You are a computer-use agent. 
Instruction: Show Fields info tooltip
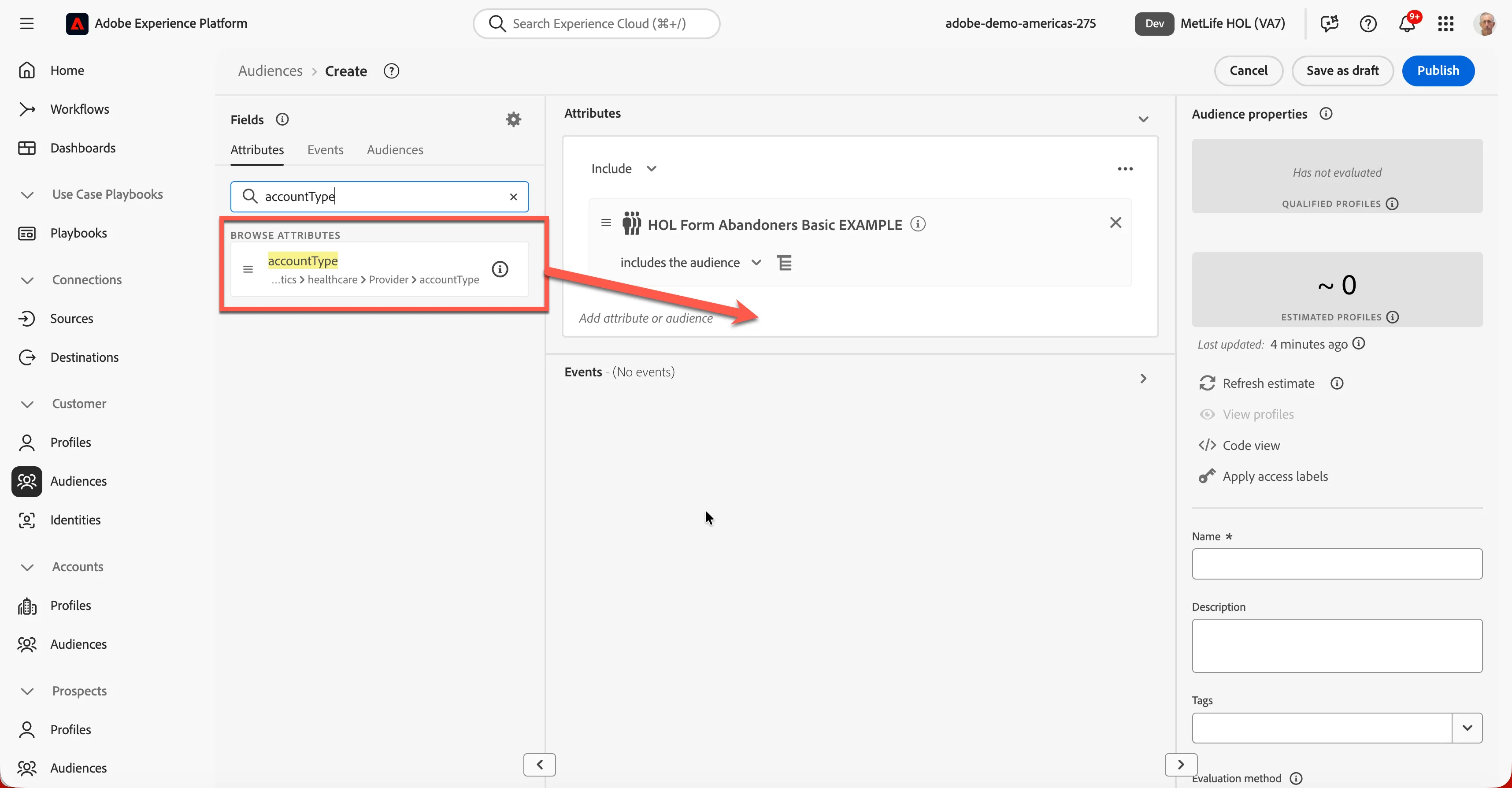(282, 119)
